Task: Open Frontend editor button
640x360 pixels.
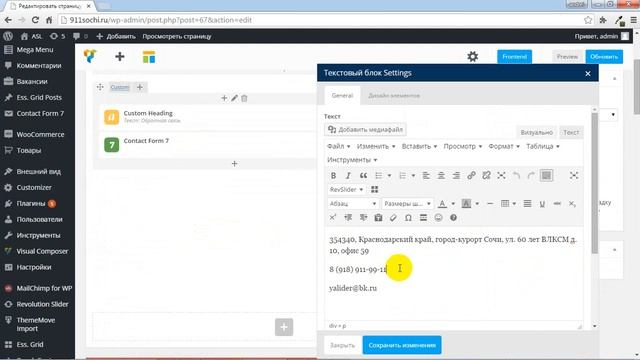Action: click(514, 56)
